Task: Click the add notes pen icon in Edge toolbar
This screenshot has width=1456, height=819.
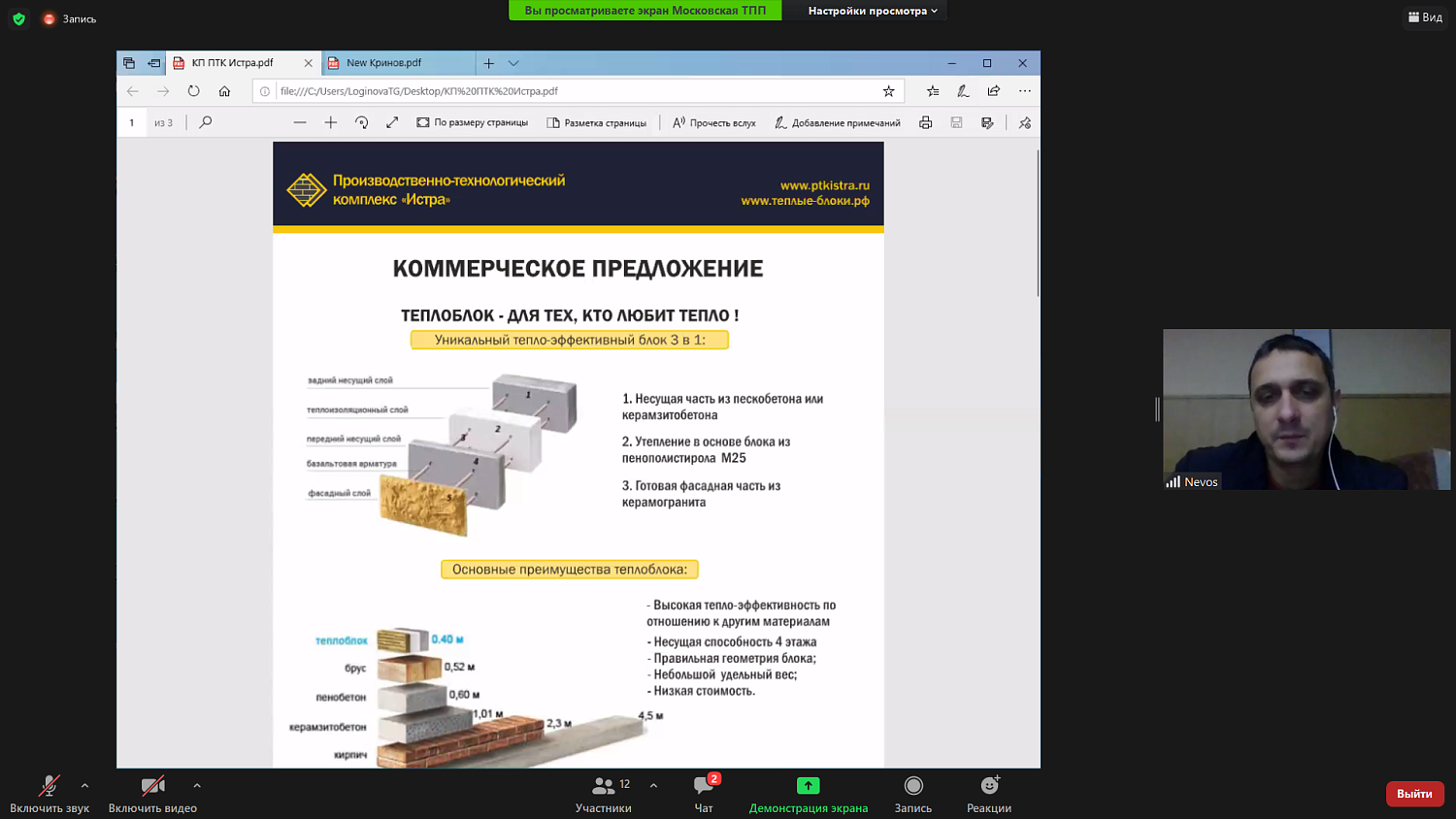Action: click(x=963, y=91)
